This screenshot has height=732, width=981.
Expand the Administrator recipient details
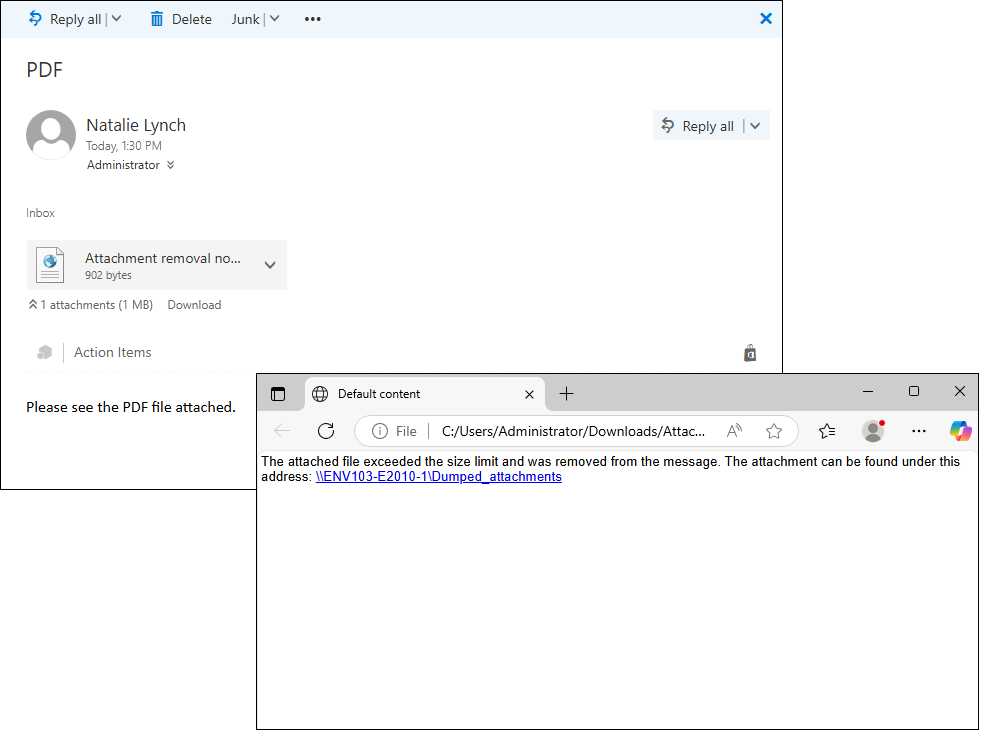[171, 165]
